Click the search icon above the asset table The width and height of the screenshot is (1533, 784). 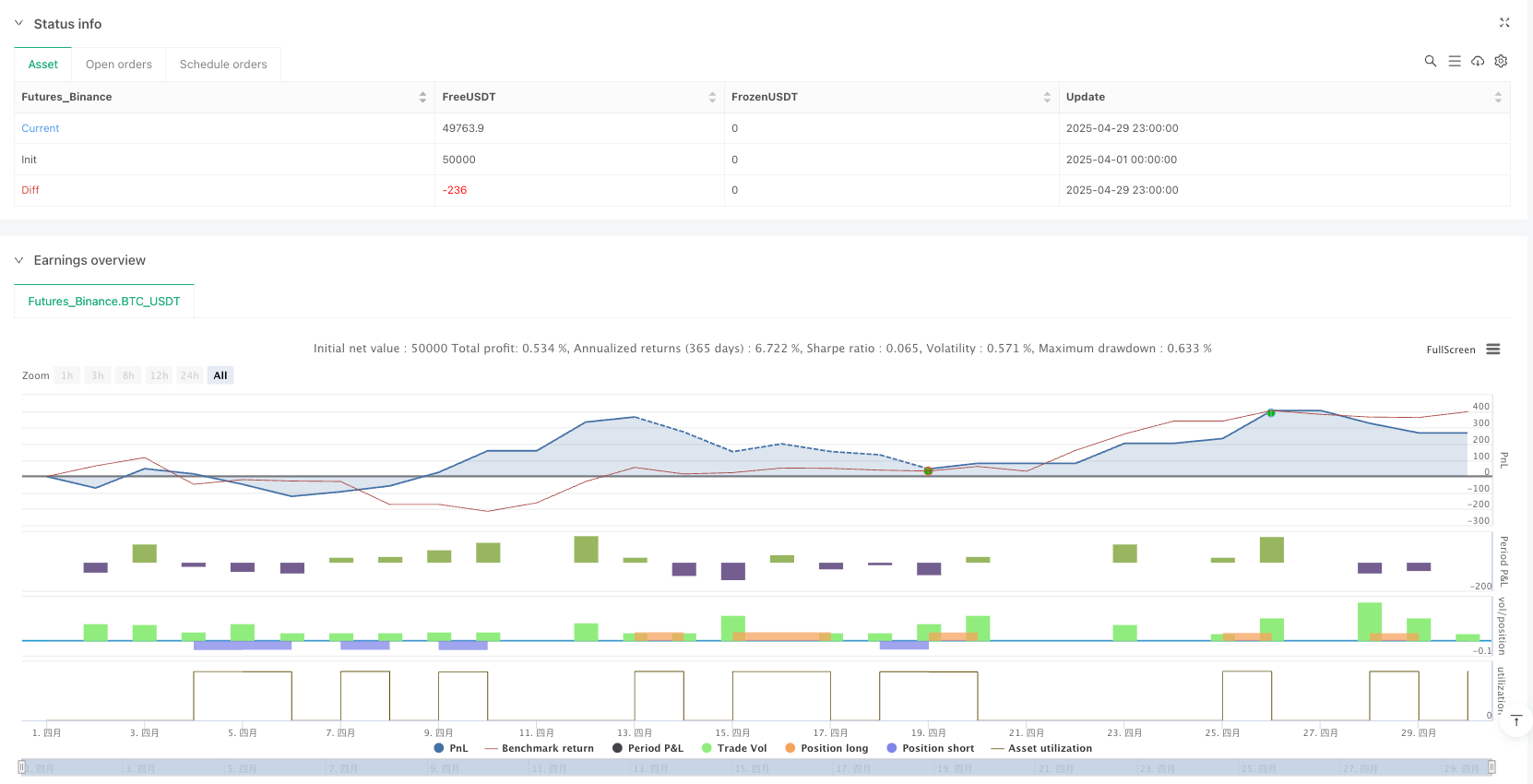[1430, 61]
